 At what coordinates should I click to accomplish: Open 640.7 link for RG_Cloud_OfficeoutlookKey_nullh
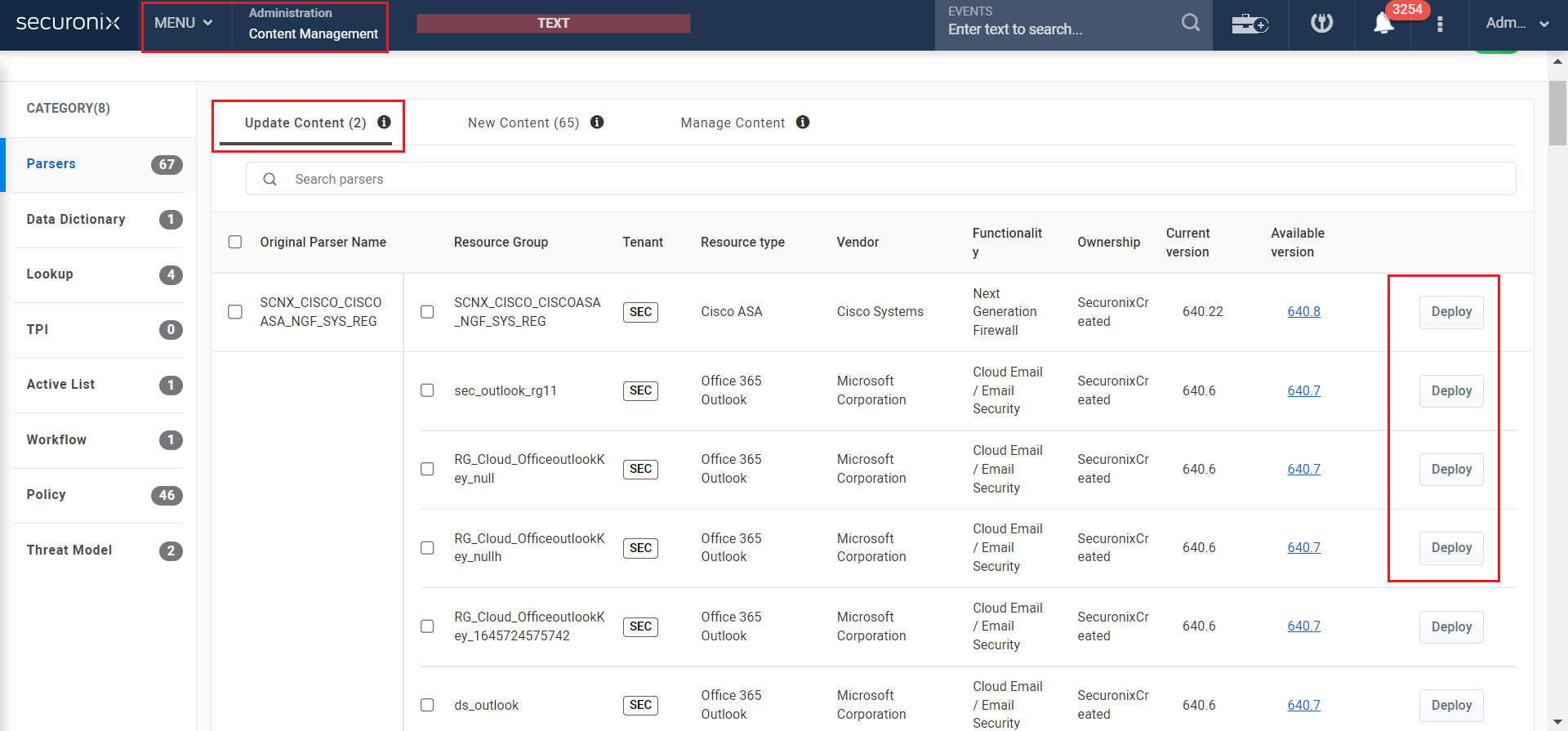(1303, 547)
